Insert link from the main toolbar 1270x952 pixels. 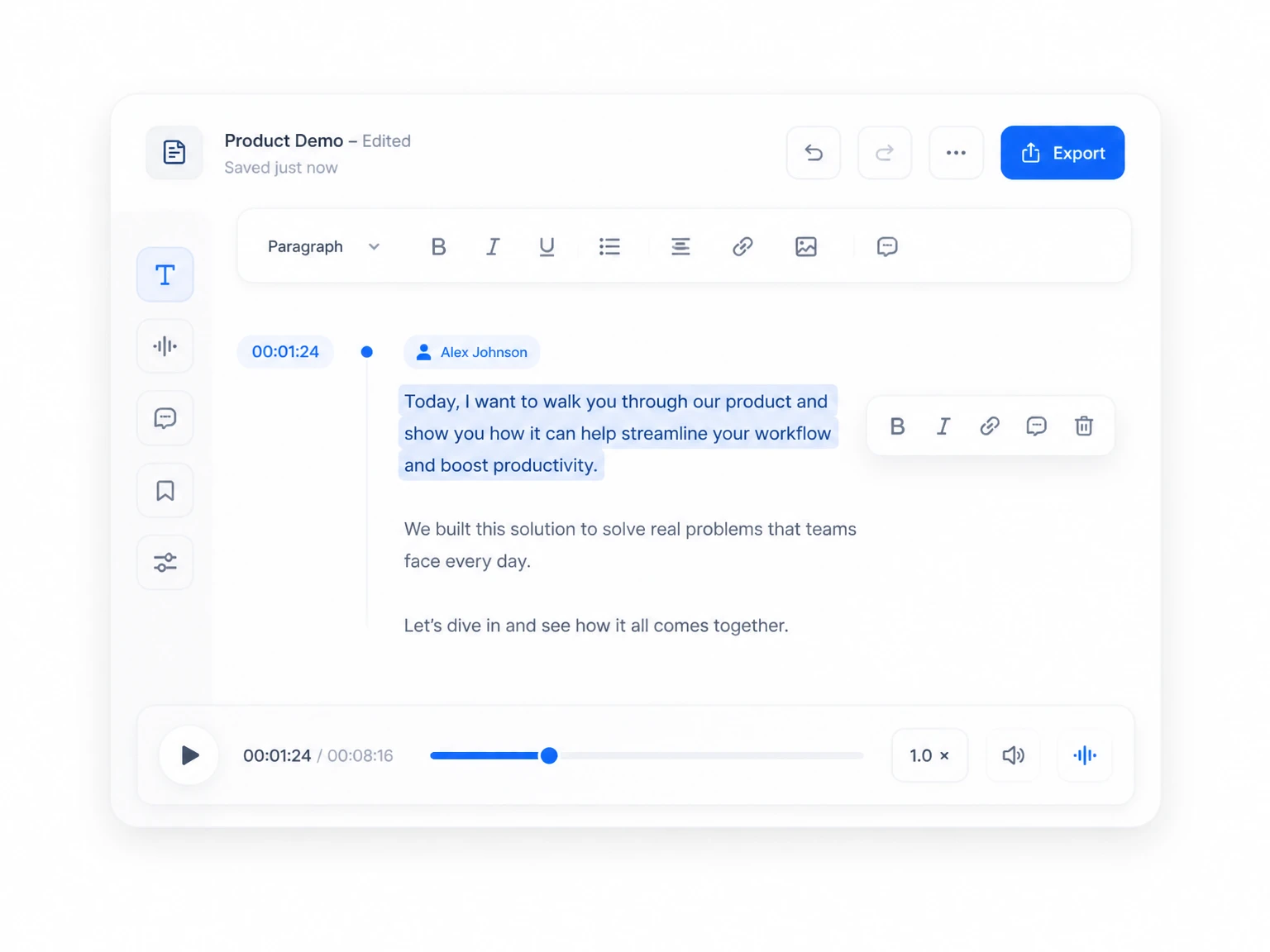pyautogui.click(x=742, y=246)
